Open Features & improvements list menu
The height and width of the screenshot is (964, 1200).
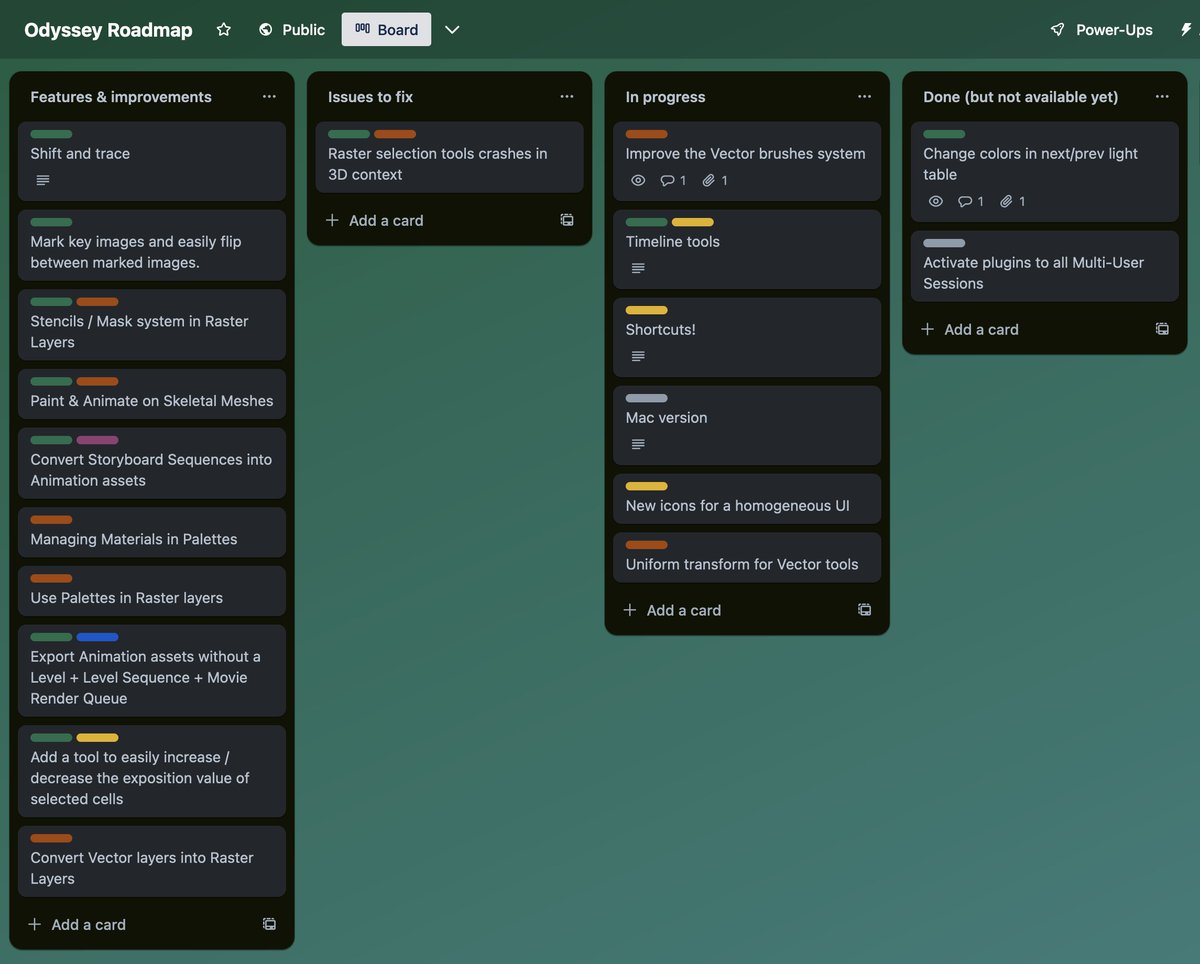(x=269, y=97)
